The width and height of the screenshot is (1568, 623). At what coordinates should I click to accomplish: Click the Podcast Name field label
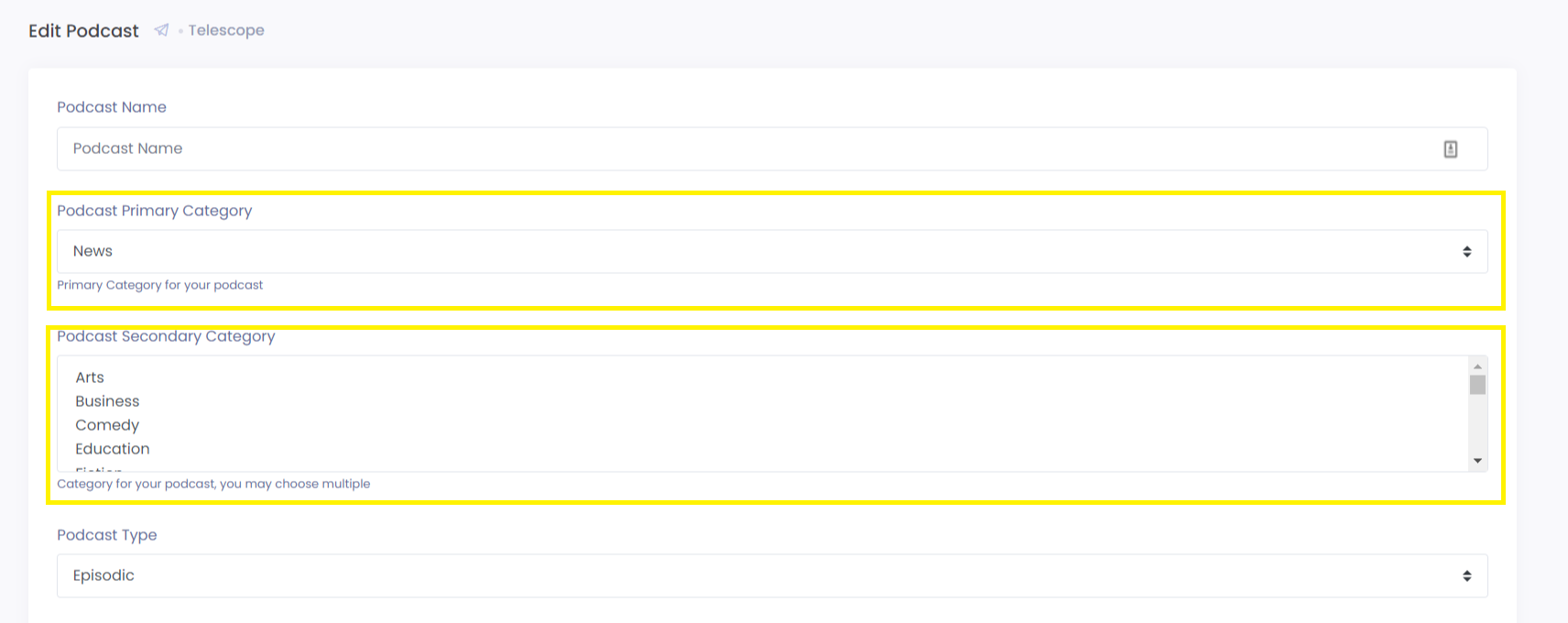[x=112, y=107]
